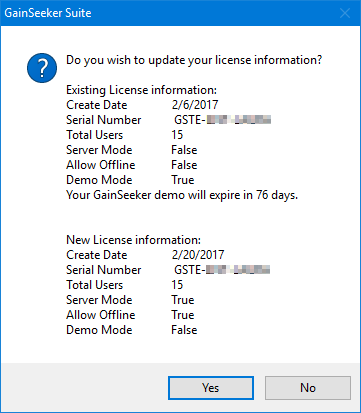Click Total Users value under Existing License

pos(177,135)
